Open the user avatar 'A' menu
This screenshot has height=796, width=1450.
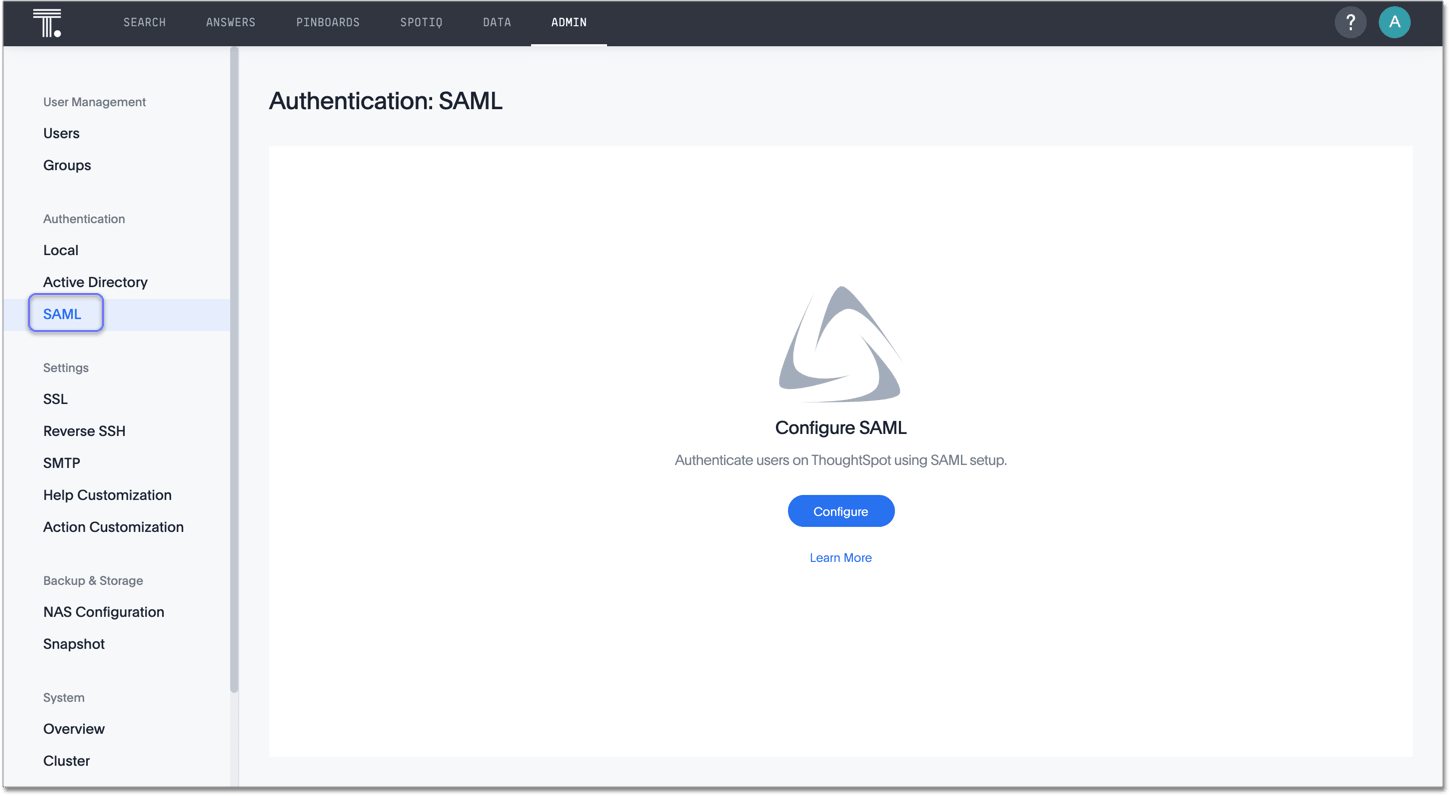[x=1394, y=22]
